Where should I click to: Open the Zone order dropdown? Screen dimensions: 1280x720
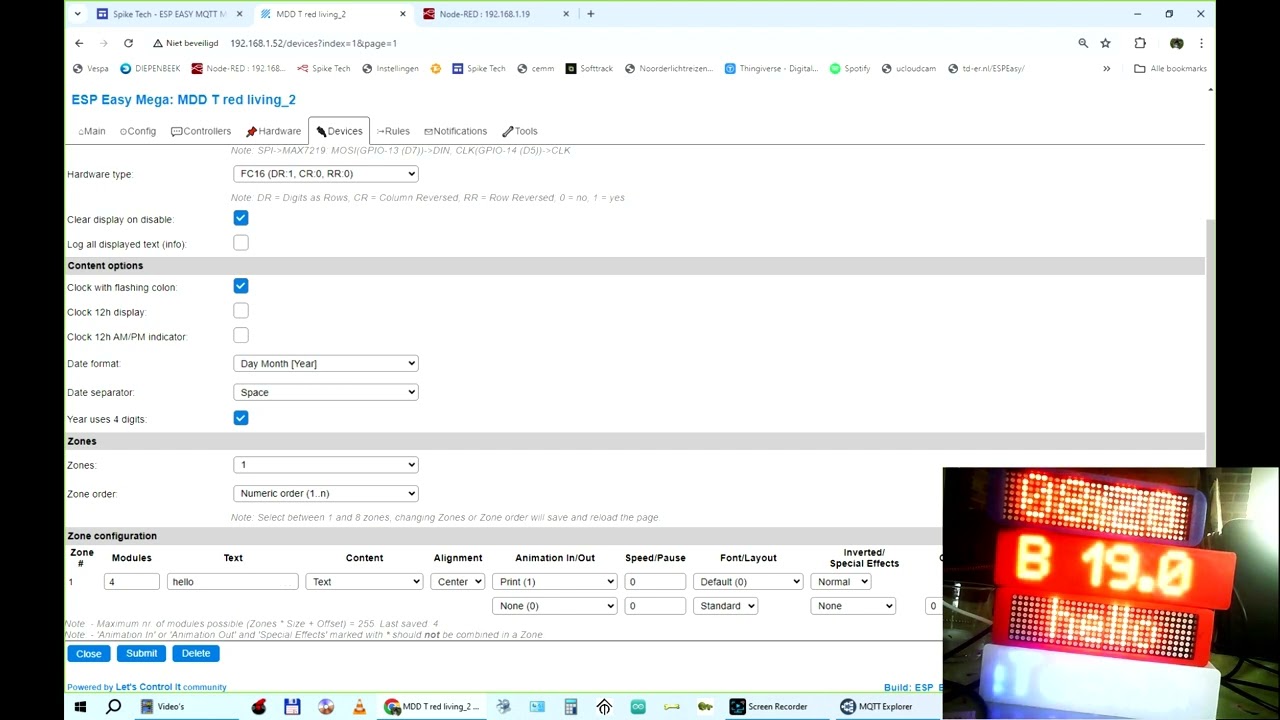pyautogui.click(x=325, y=493)
